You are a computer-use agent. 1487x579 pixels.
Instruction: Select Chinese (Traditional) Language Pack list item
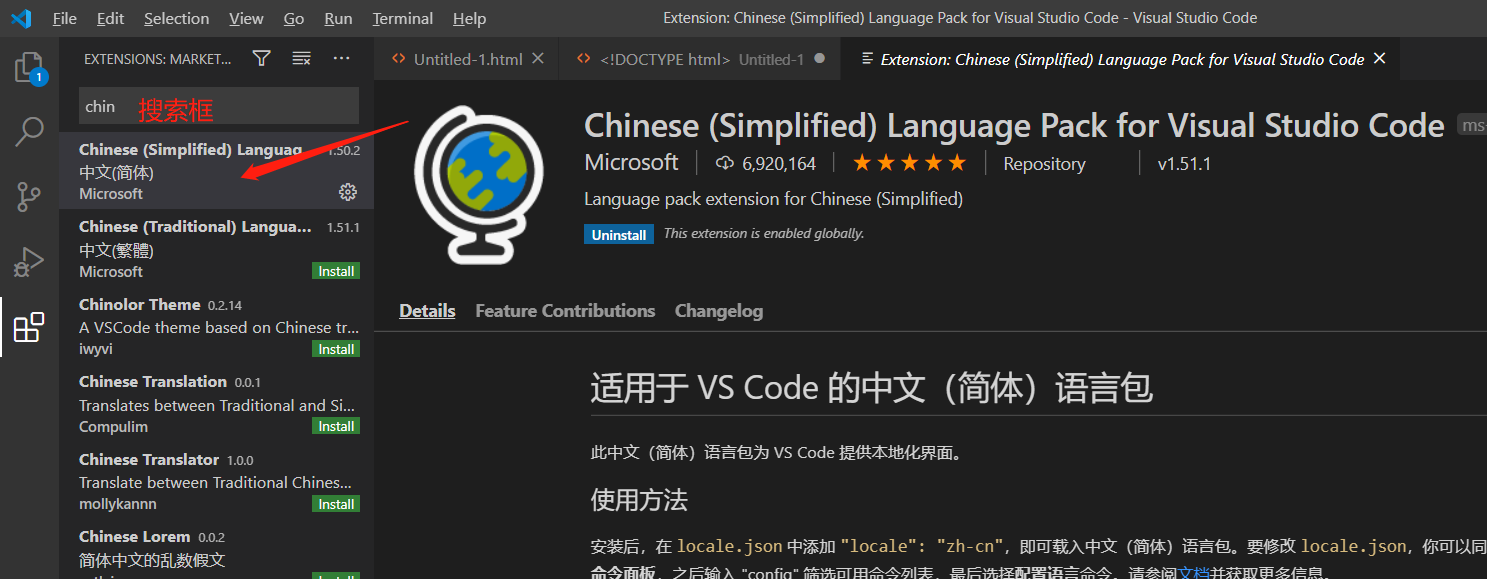(216, 248)
